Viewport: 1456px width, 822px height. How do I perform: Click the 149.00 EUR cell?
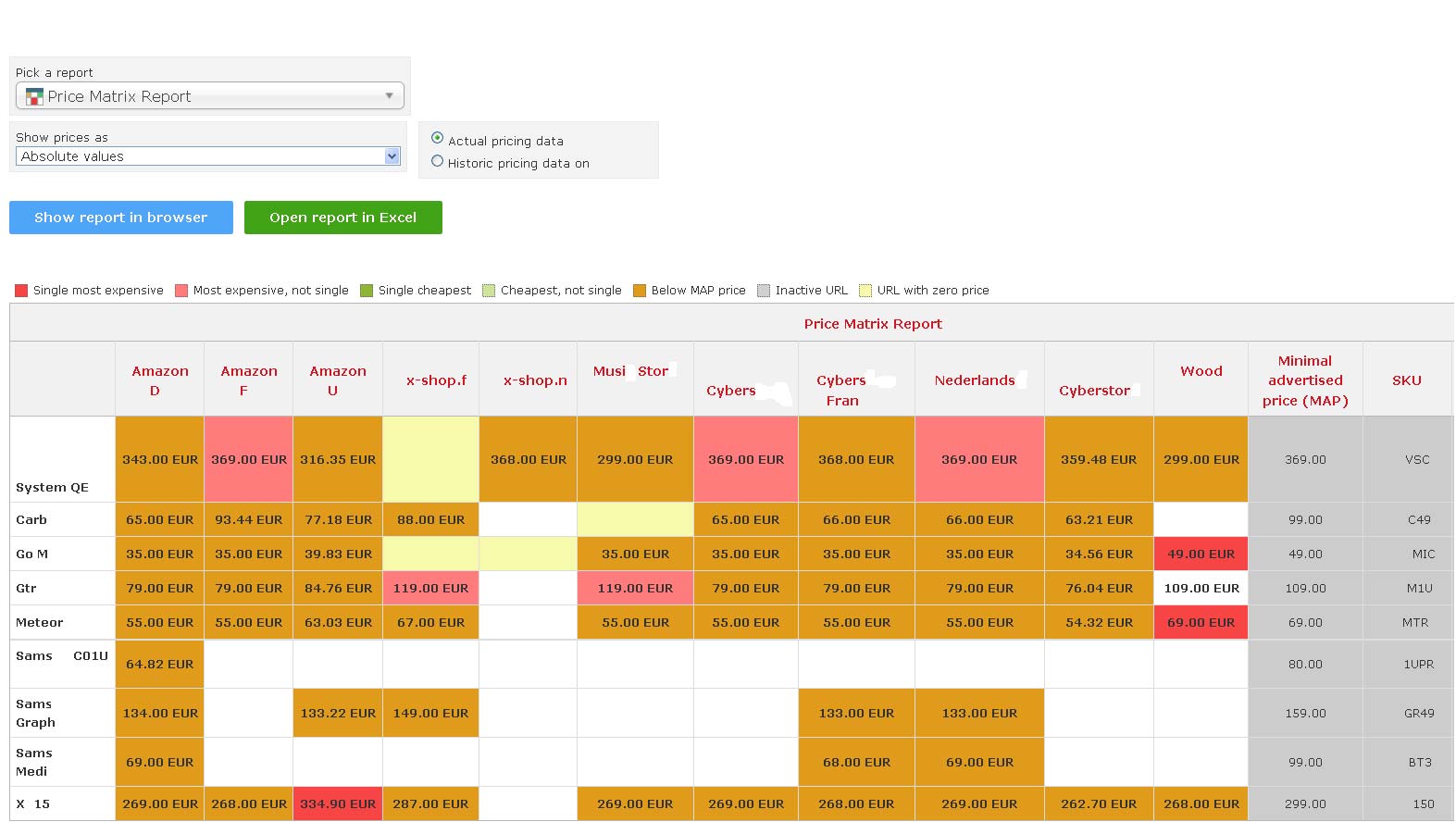430,713
